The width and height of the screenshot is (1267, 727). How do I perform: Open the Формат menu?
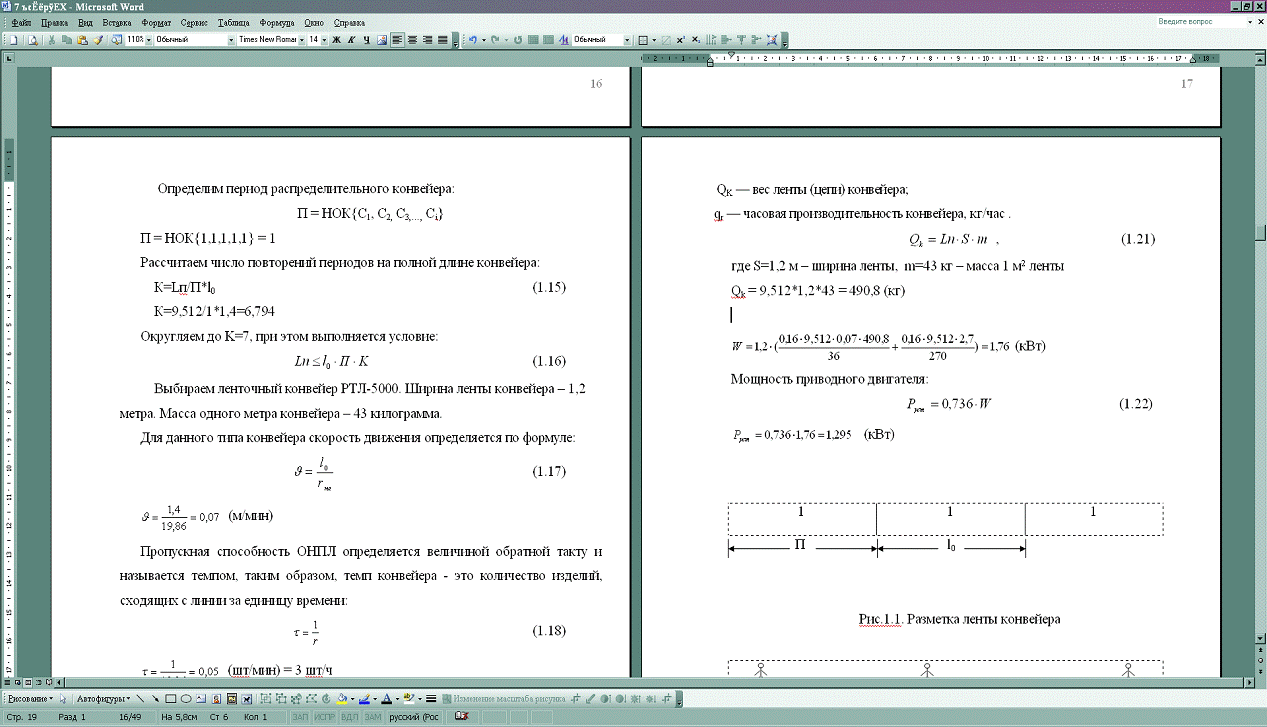click(x=155, y=22)
